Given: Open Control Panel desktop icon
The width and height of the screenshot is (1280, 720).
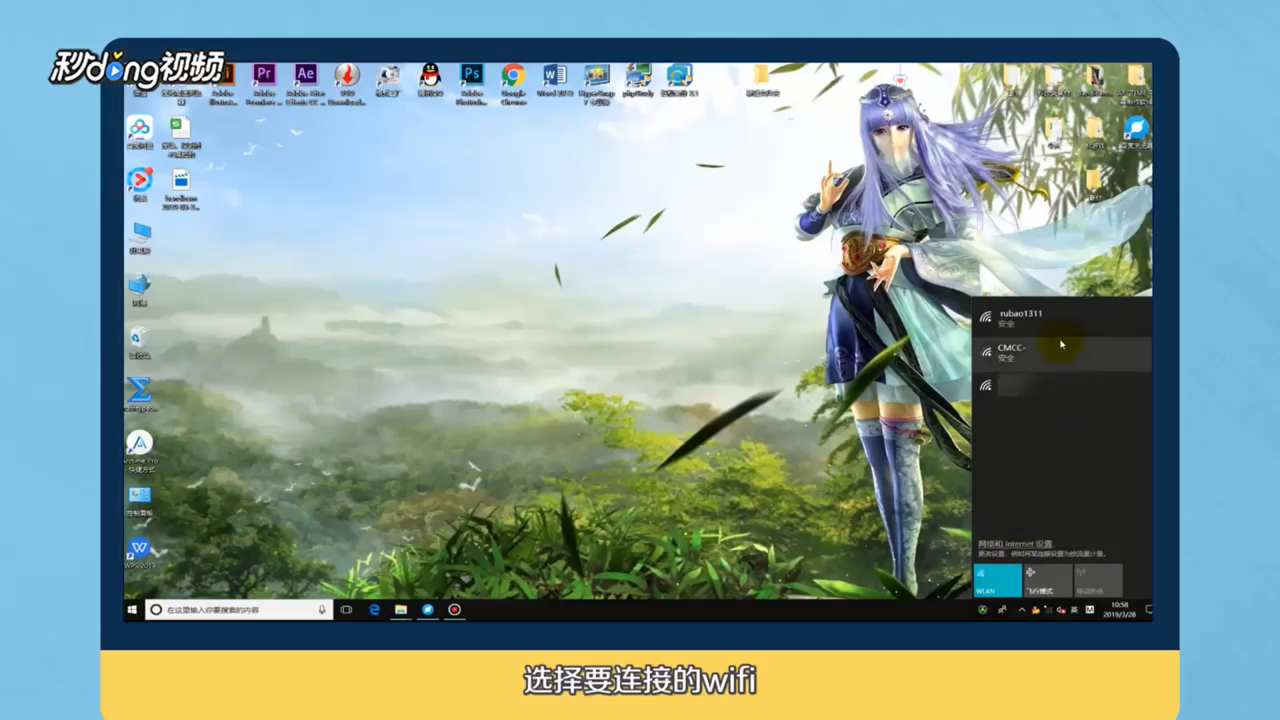Looking at the screenshot, I should click(x=140, y=500).
